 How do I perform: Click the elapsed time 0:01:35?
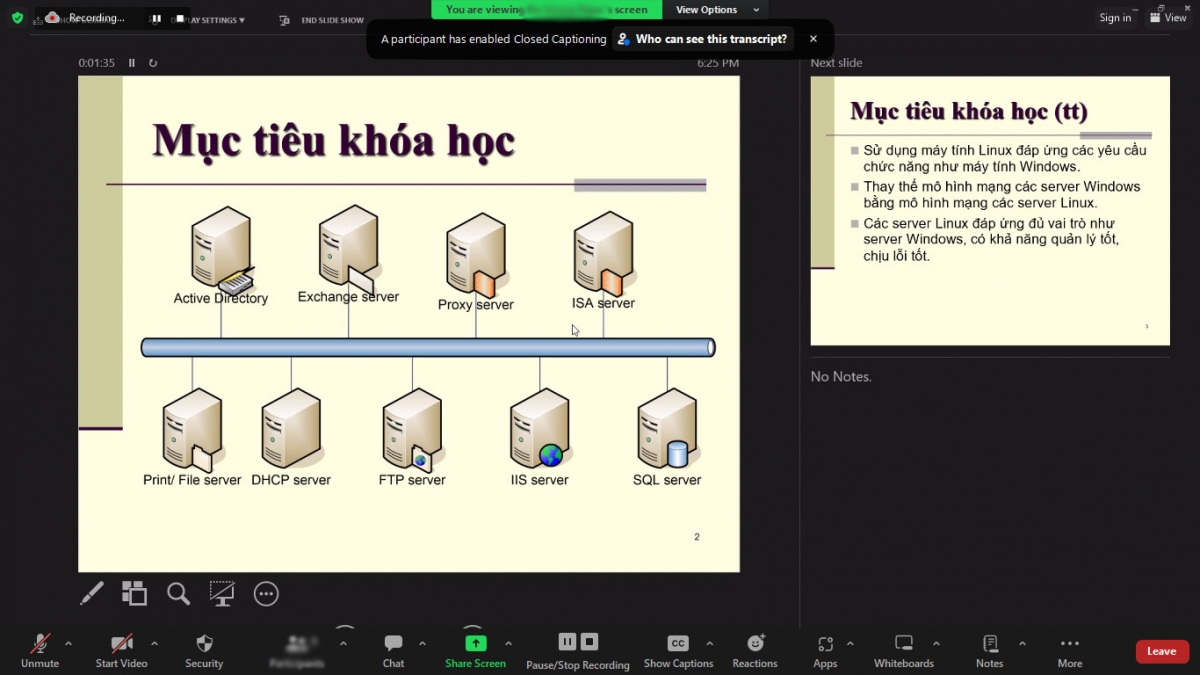97,63
